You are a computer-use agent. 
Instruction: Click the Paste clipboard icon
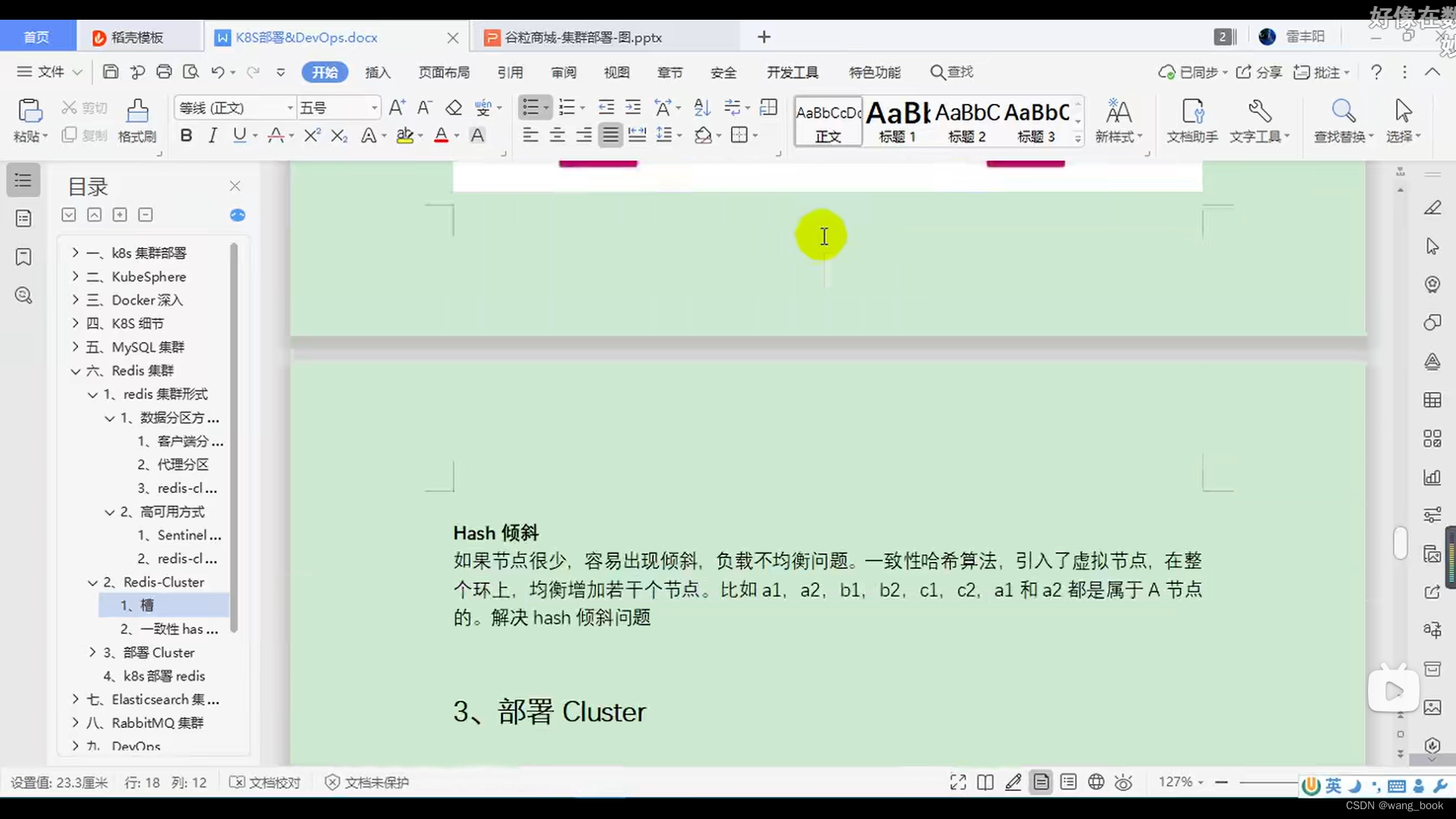coord(30,111)
